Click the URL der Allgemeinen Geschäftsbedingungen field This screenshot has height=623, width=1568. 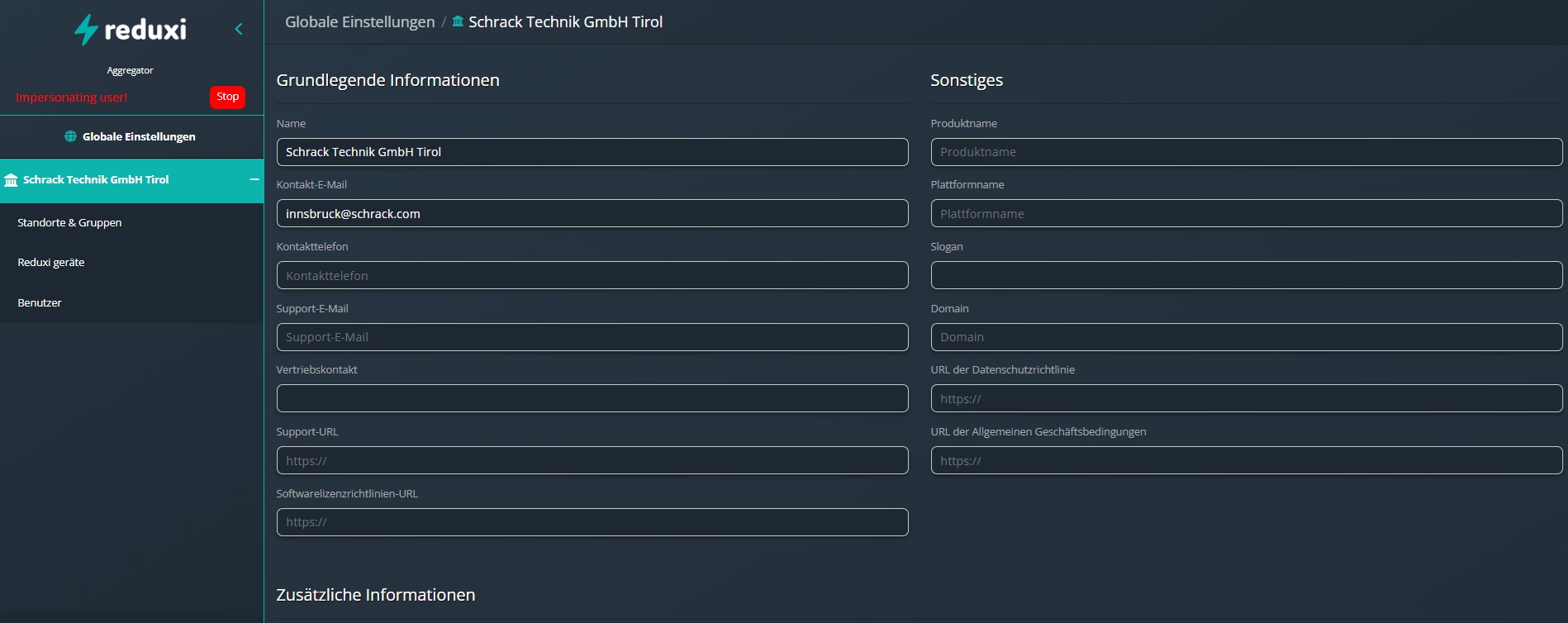click(x=1247, y=460)
